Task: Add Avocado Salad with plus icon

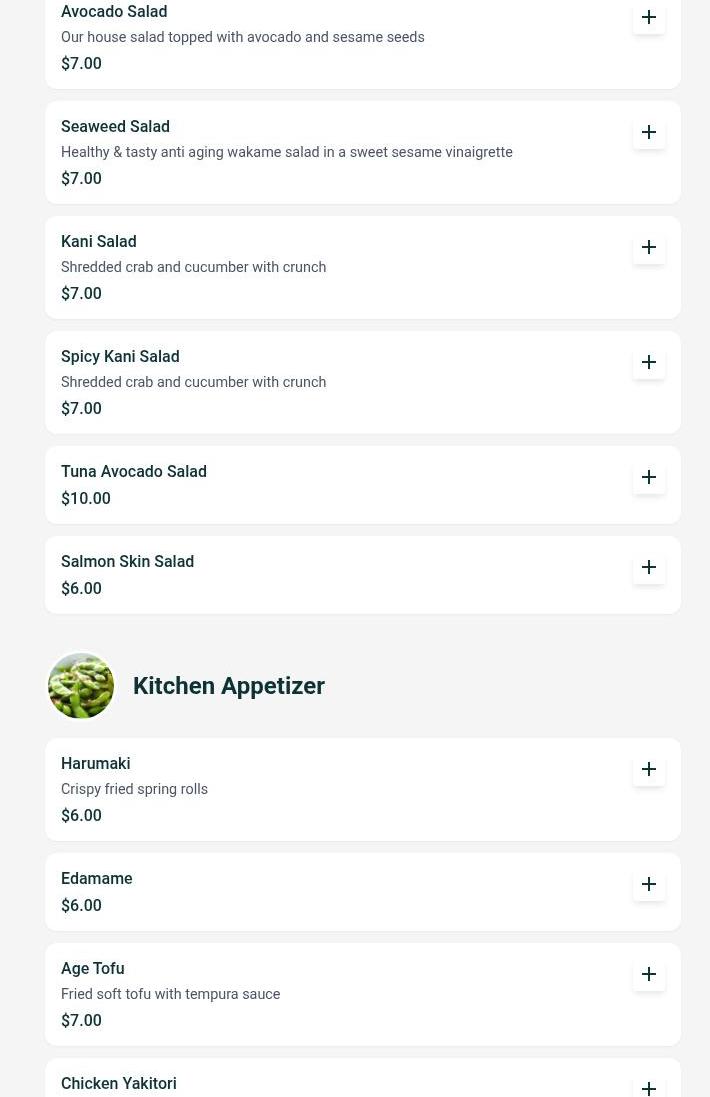Action: point(648,17)
